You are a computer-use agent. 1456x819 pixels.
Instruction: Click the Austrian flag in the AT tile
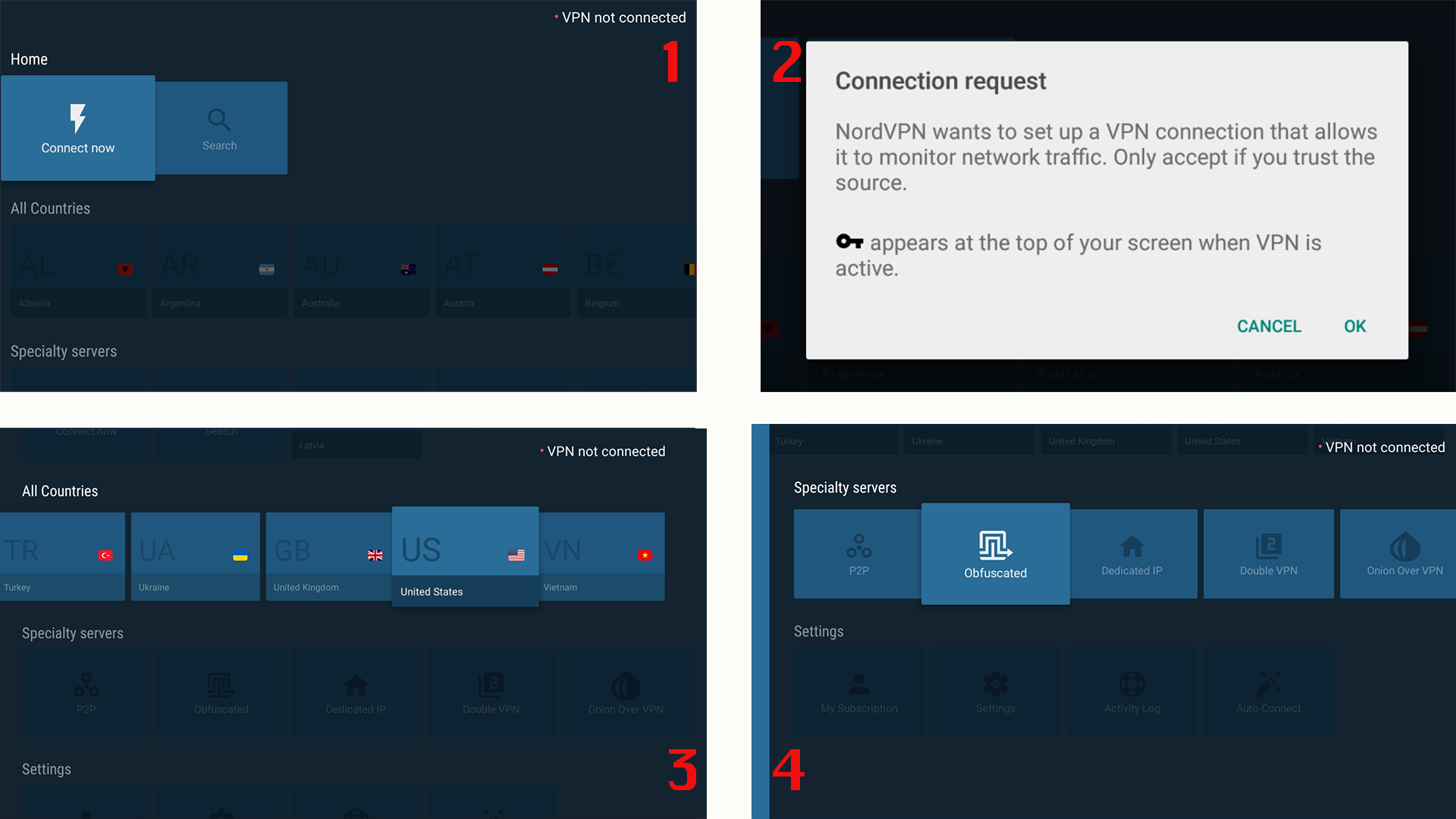pos(551,269)
